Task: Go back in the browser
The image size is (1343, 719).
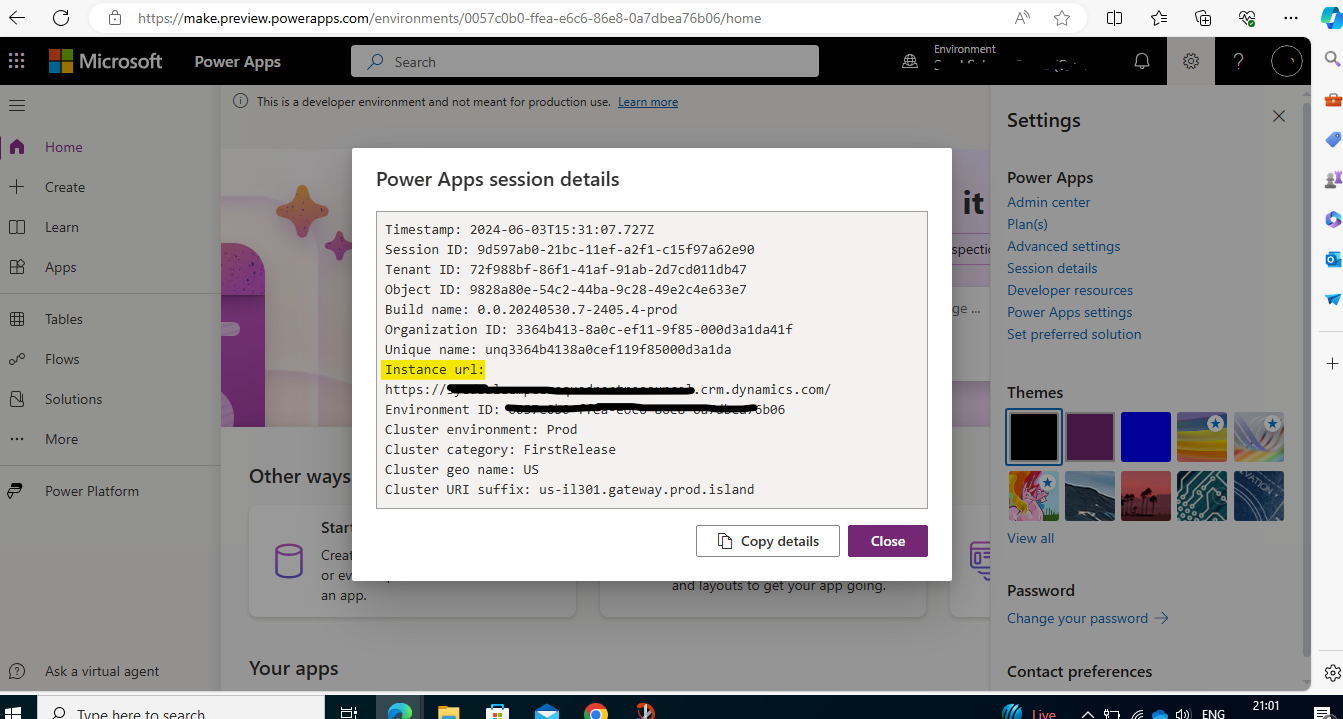Action: 17,18
